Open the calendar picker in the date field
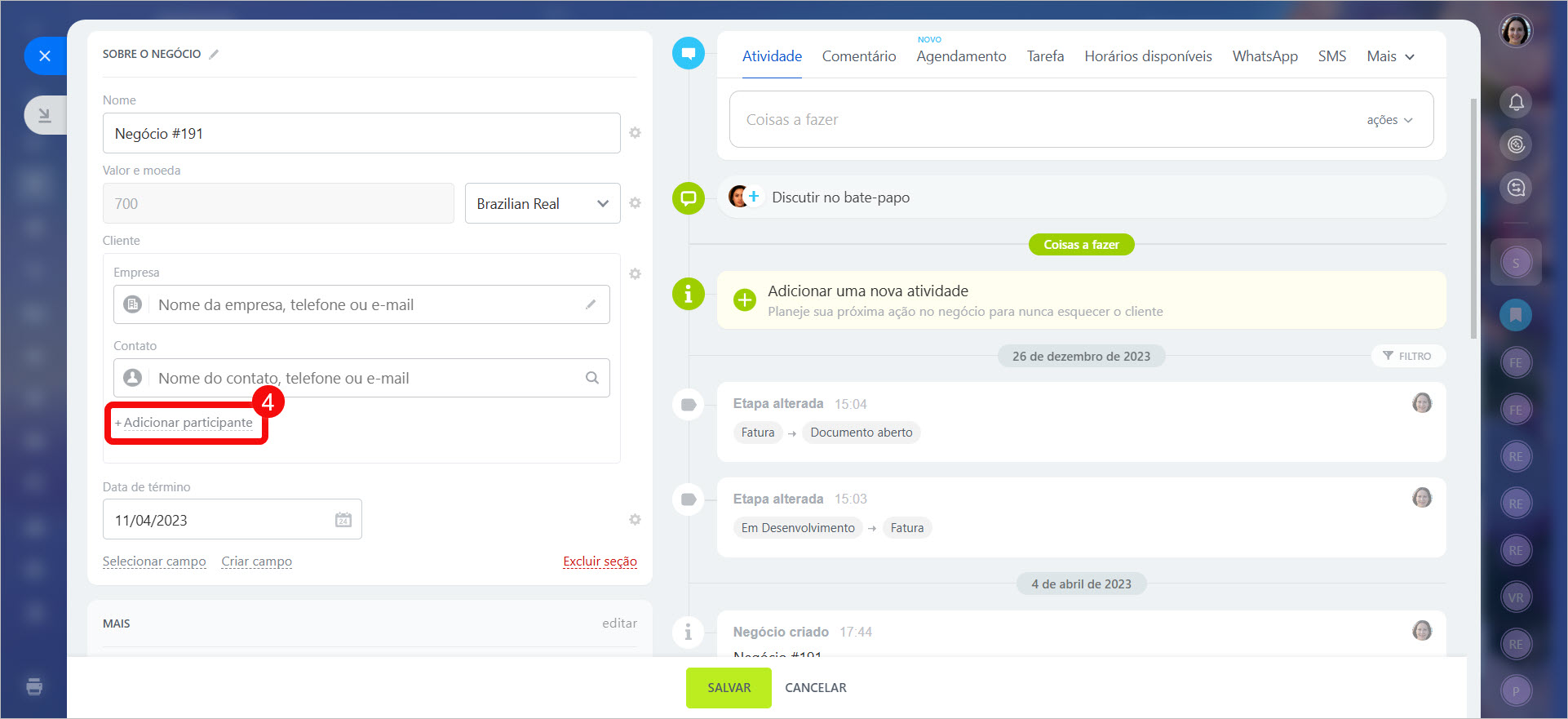Image resolution: width=1568 pixels, height=719 pixels. click(x=343, y=520)
